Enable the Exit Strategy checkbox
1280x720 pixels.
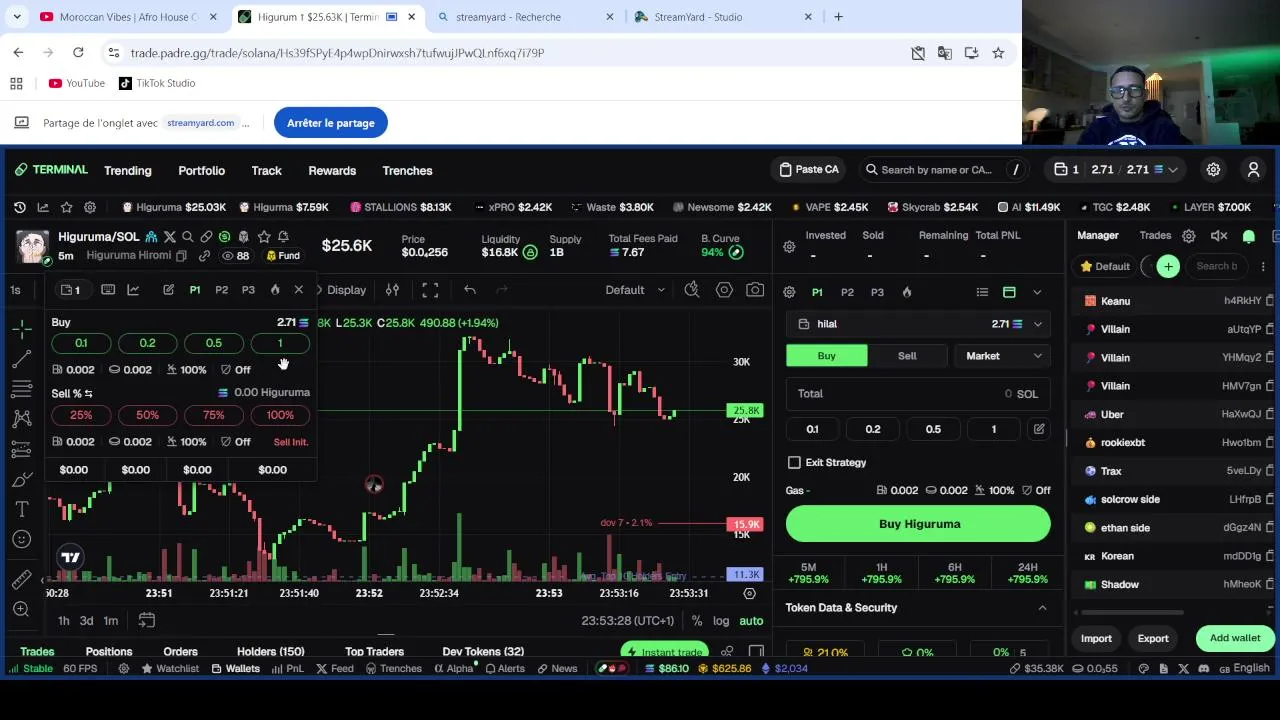click(x=794, y=463)
